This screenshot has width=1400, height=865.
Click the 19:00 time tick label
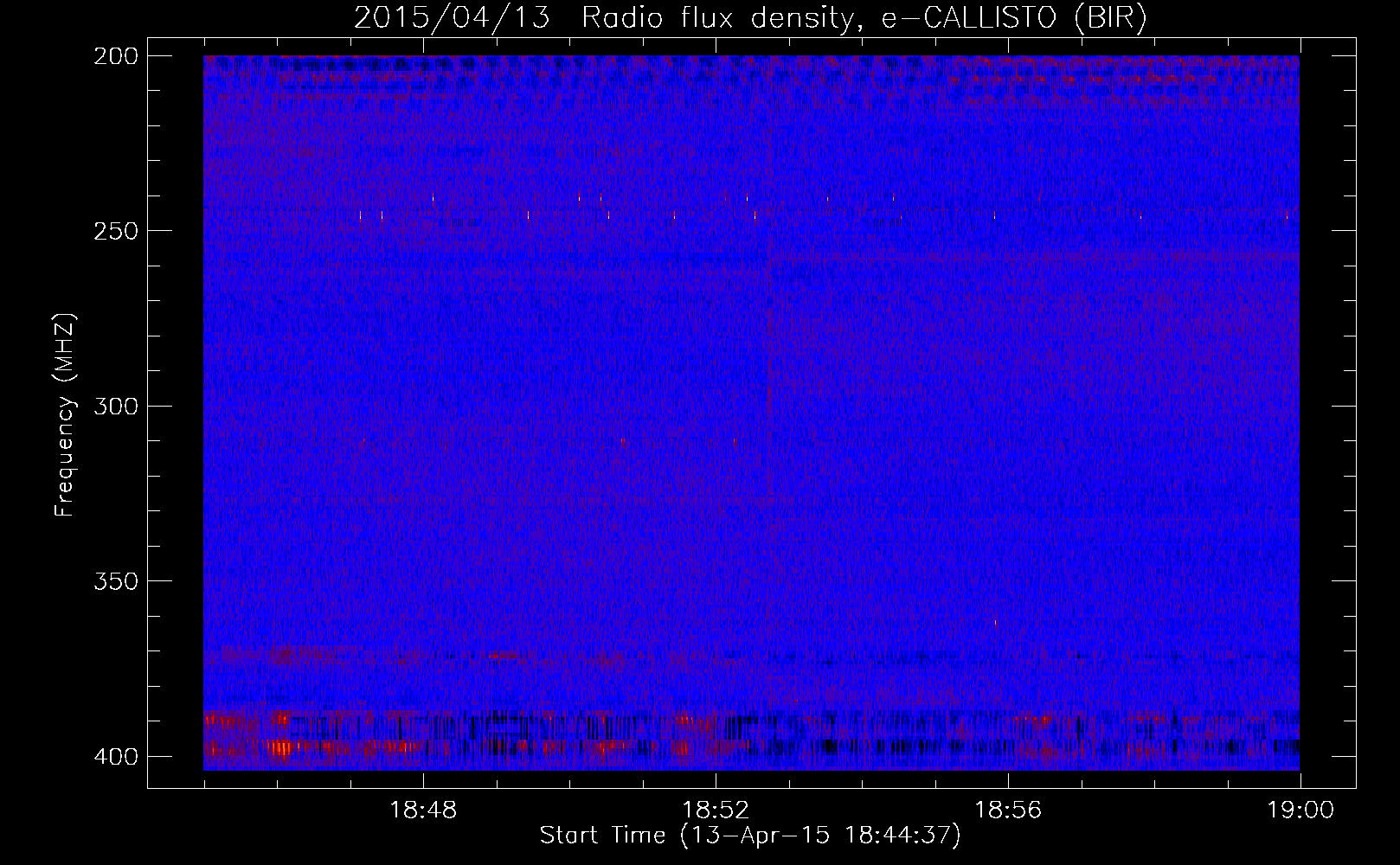(x=1300, y=811)
